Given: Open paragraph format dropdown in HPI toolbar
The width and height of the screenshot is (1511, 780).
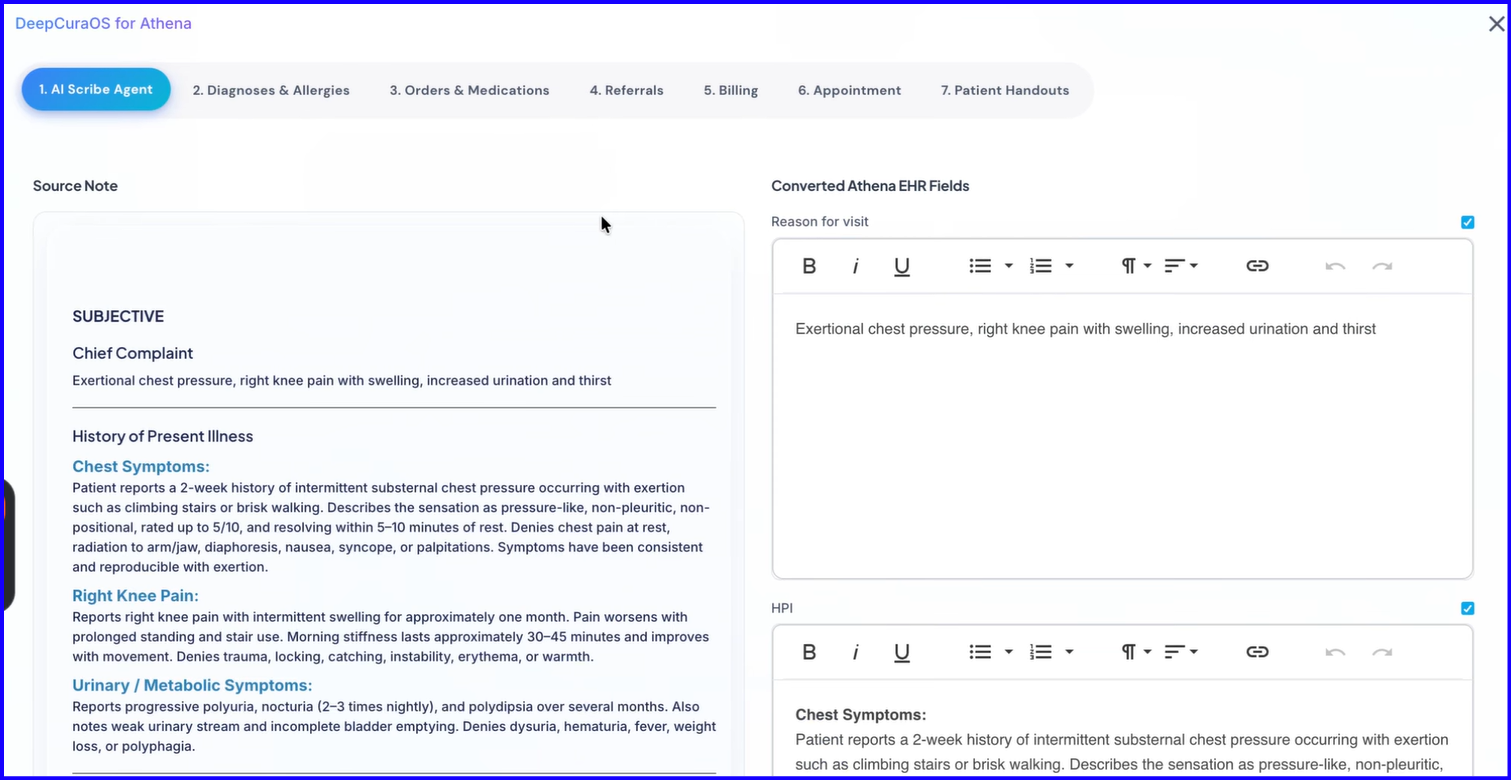Looking at the screenshot, I should coord(1136,652).
